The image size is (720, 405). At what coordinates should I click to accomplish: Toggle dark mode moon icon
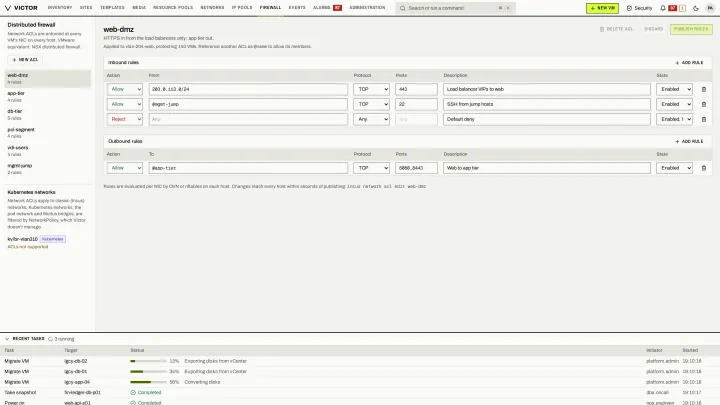pos(696,8)
